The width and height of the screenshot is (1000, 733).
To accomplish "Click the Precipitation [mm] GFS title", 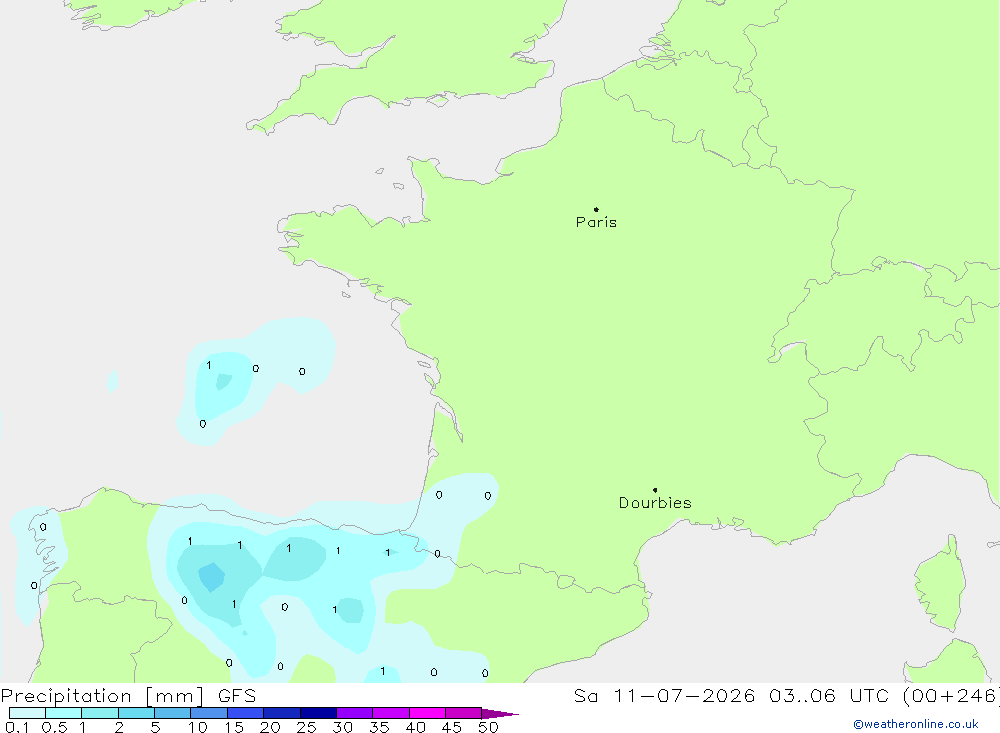I will 128,696.
